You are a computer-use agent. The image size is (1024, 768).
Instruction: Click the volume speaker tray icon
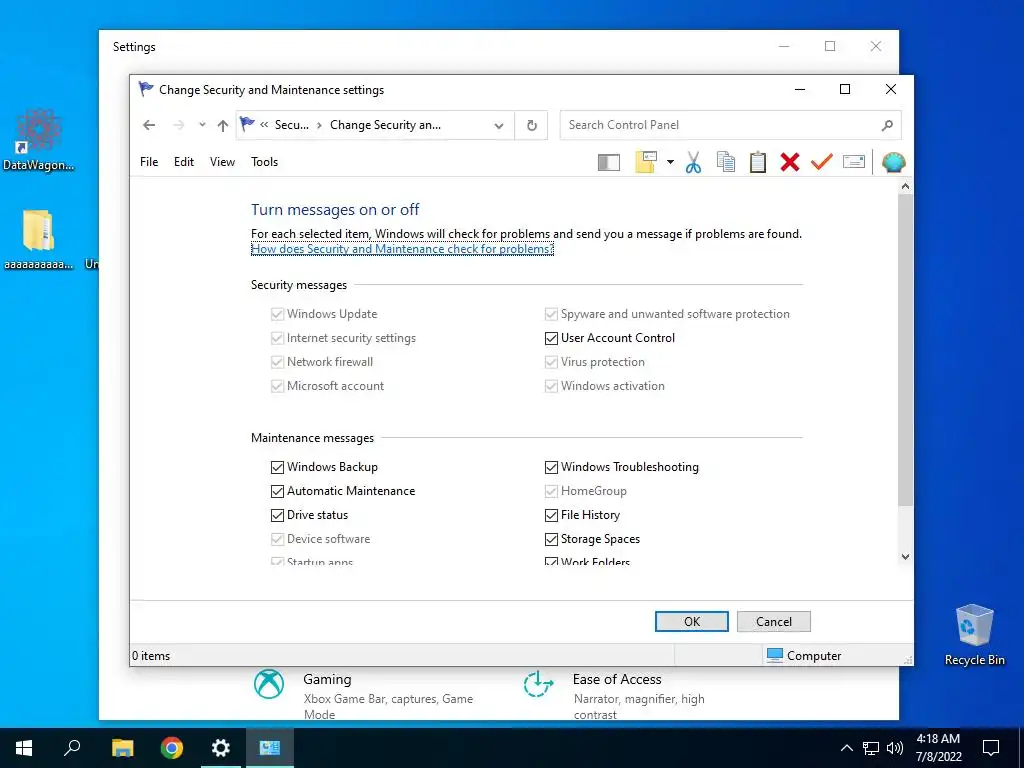(895, 748)
